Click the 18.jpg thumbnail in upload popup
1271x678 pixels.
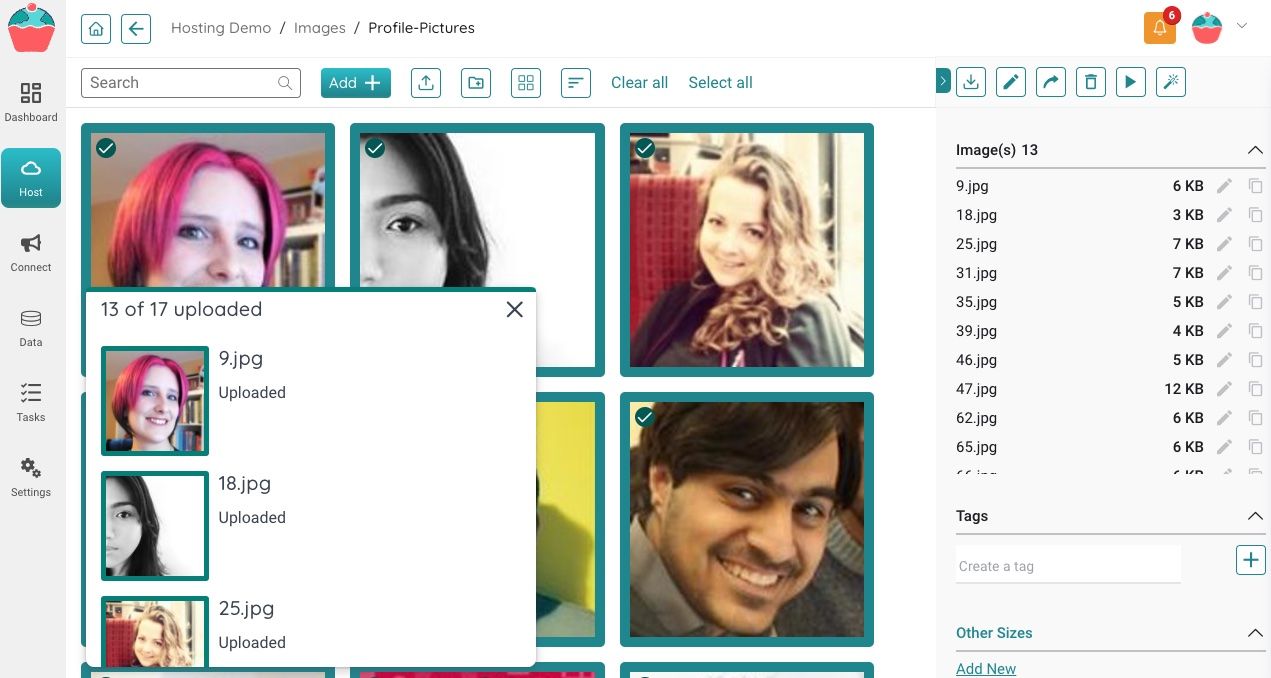[155, 526]
